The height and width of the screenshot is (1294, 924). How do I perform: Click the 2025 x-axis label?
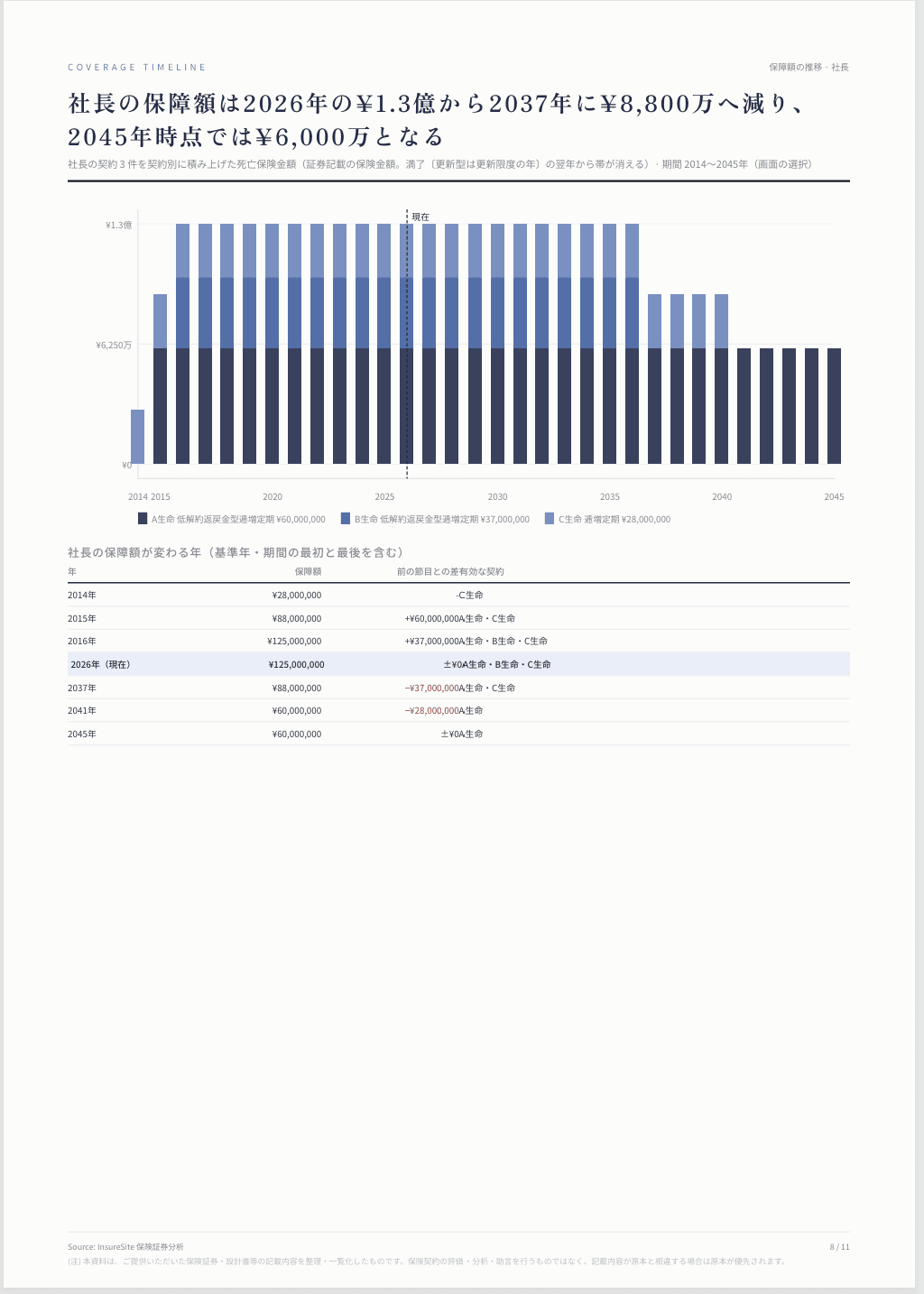(384, 497)
